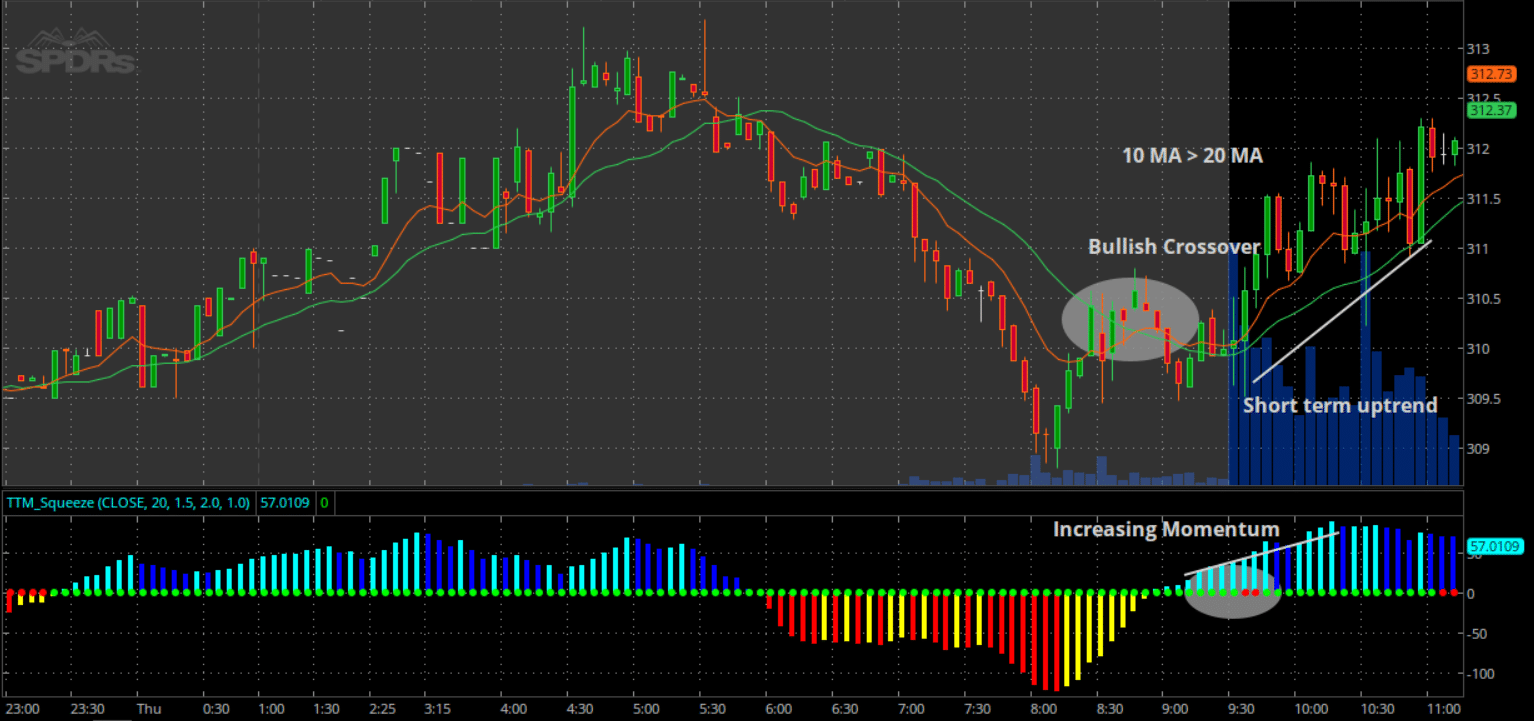
Task: Select the 2:25 time axis label
Action: pos(383,708)
